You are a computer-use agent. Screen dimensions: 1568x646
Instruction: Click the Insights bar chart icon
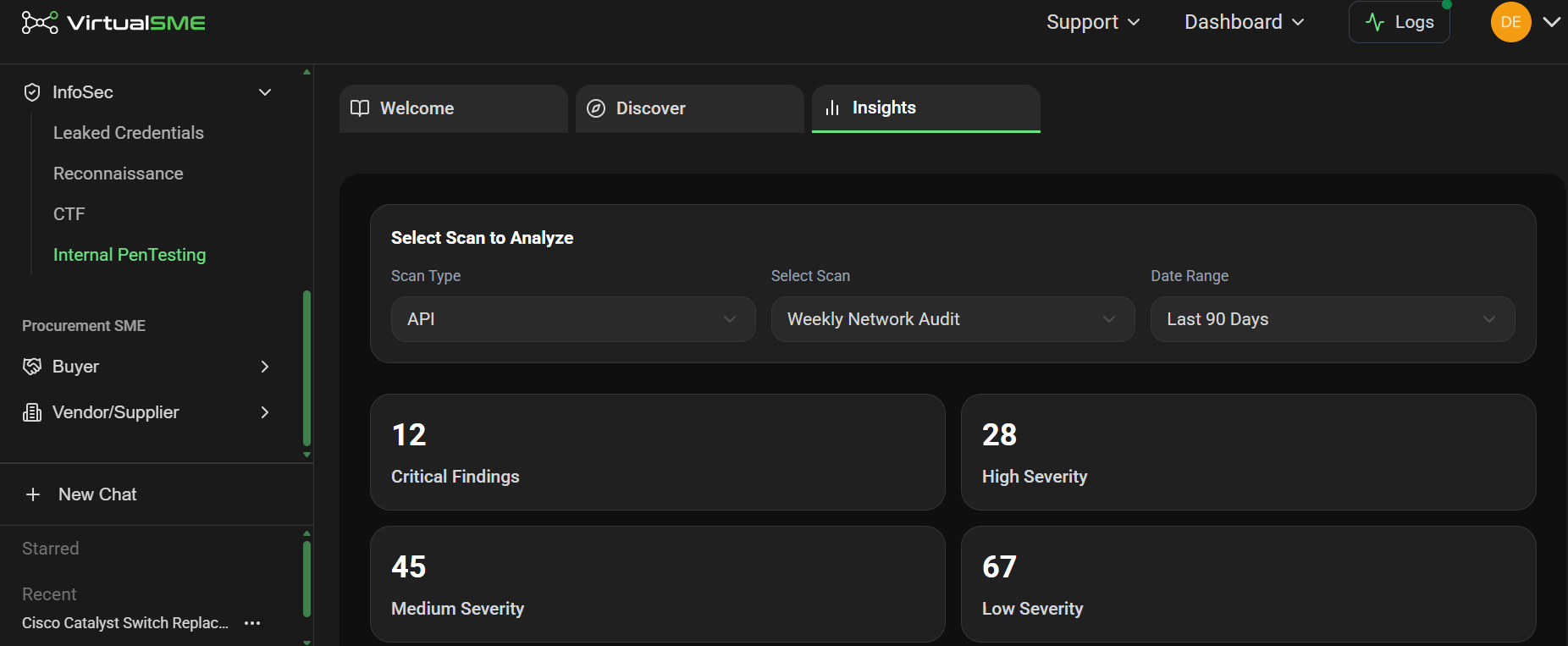(832, 108)
